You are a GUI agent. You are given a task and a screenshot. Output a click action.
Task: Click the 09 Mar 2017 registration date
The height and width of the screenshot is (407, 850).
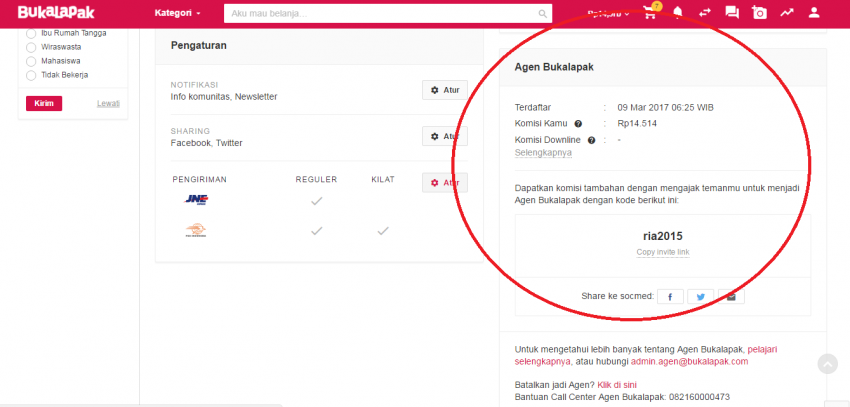[x=665, y=107]
